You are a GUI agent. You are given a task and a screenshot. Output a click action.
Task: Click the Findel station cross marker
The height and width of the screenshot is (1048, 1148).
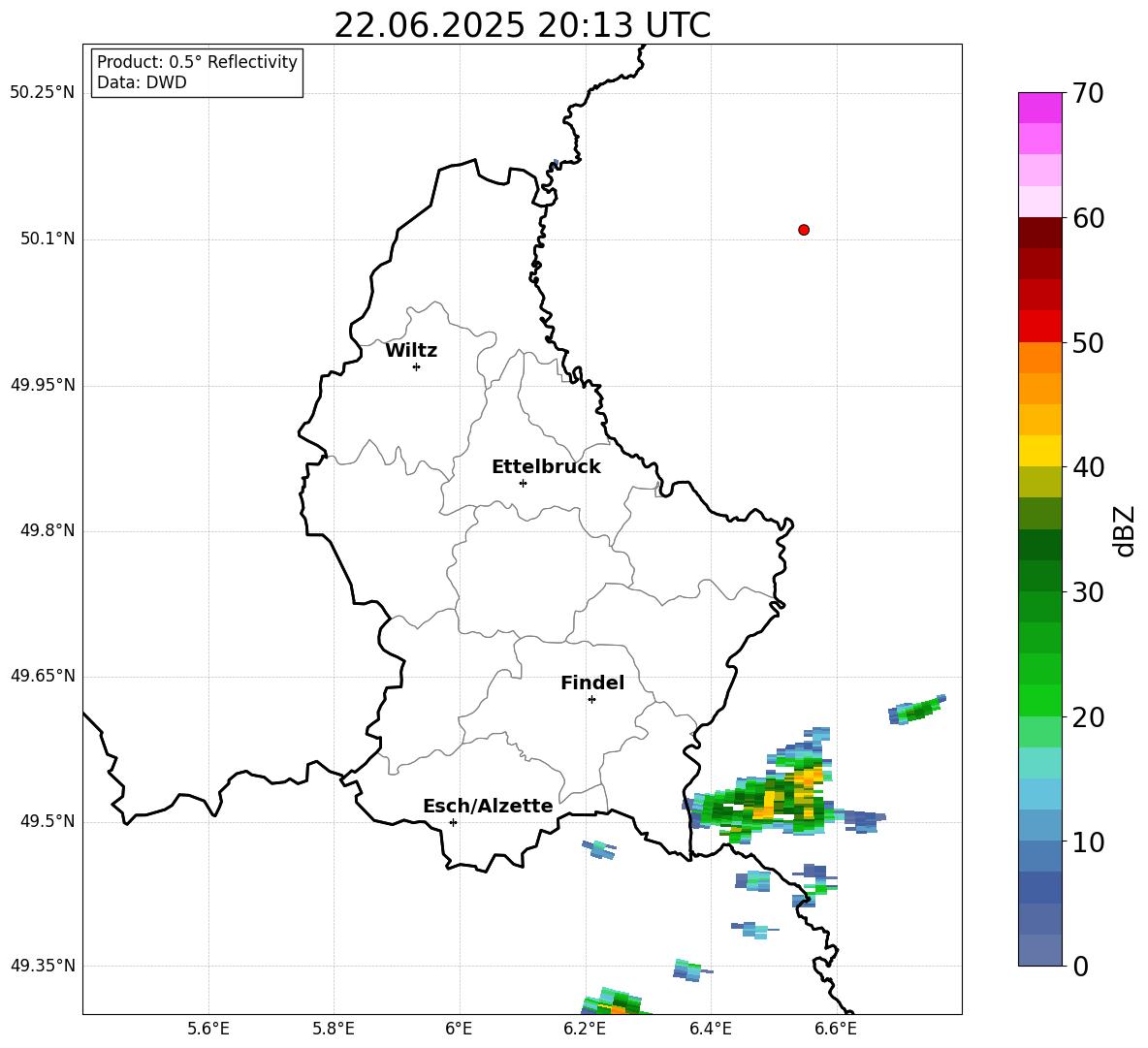point(591,700)
